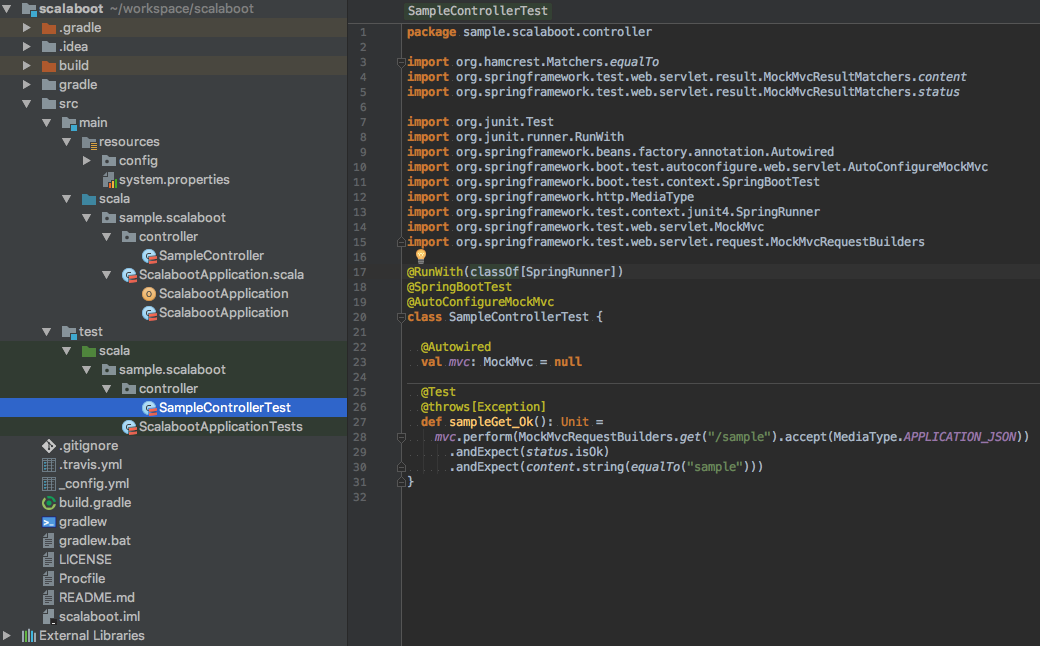Expand the External Libraries node
Viewport: 1040px width, 646px height.
(7, 635)
